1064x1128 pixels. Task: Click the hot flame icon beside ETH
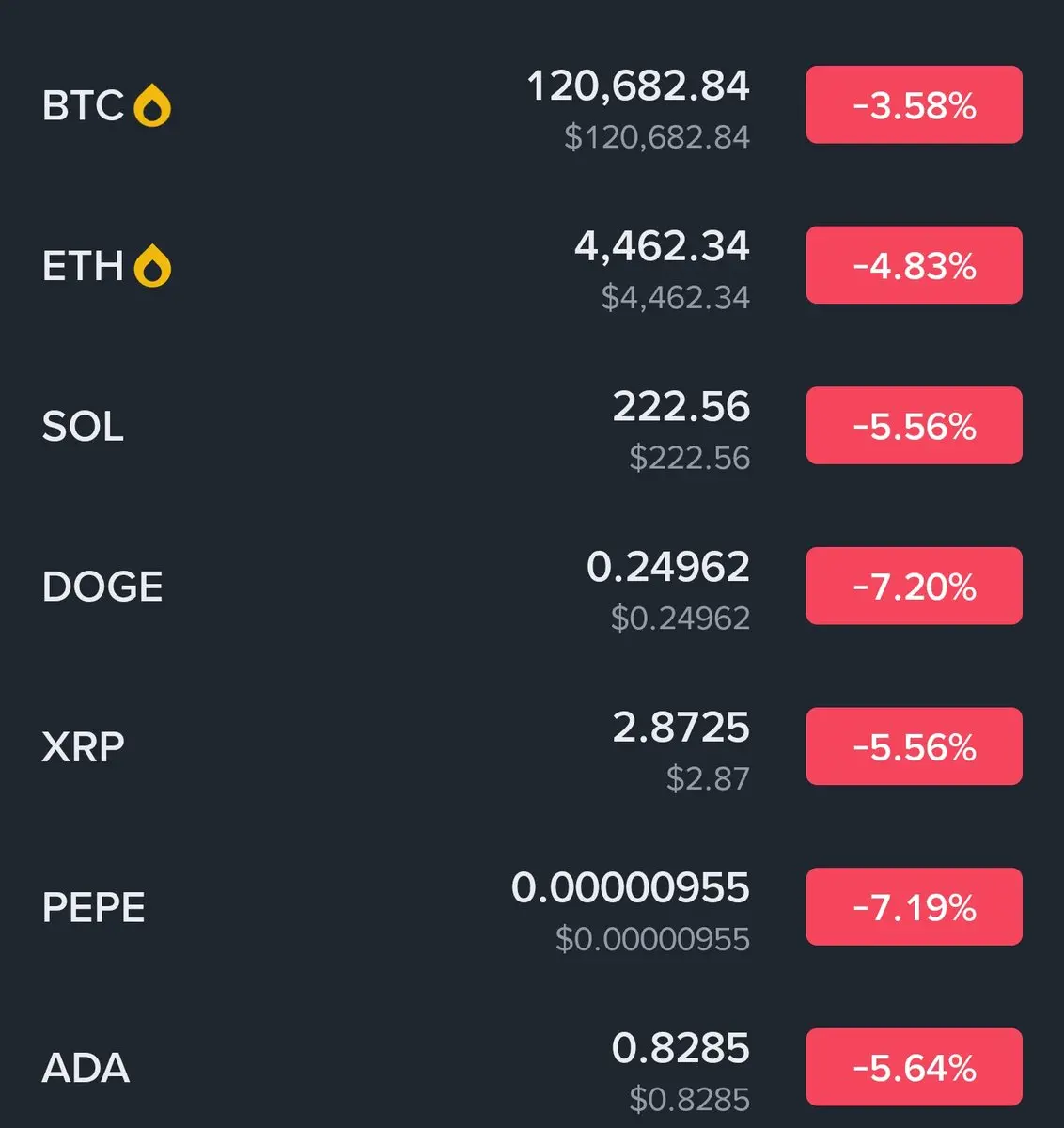point(152,266)
